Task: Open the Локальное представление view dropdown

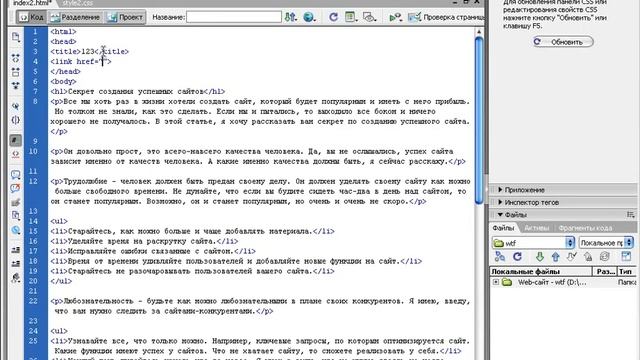Action: pos(606,243)
